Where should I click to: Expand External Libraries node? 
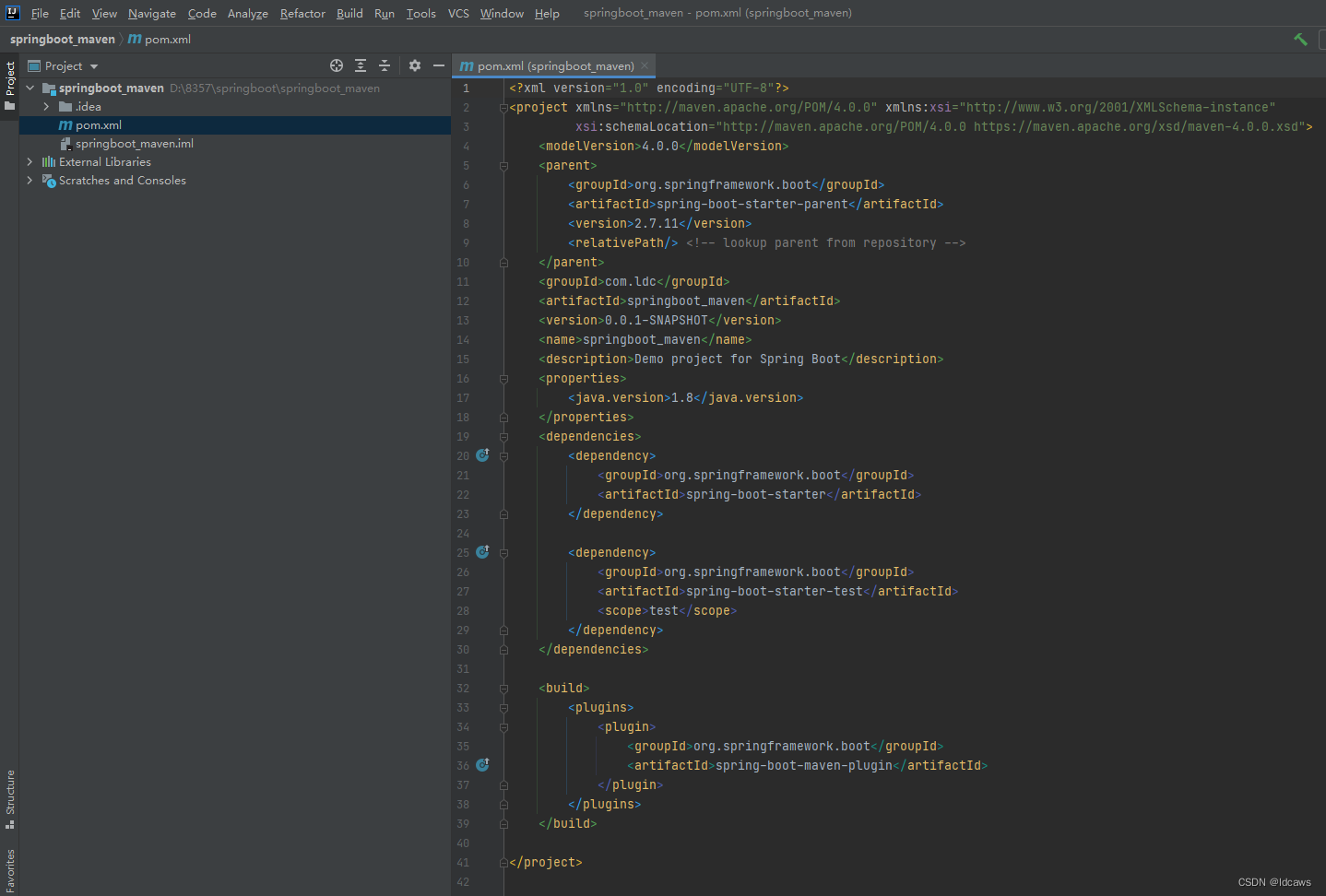click(x=30, y=162)
